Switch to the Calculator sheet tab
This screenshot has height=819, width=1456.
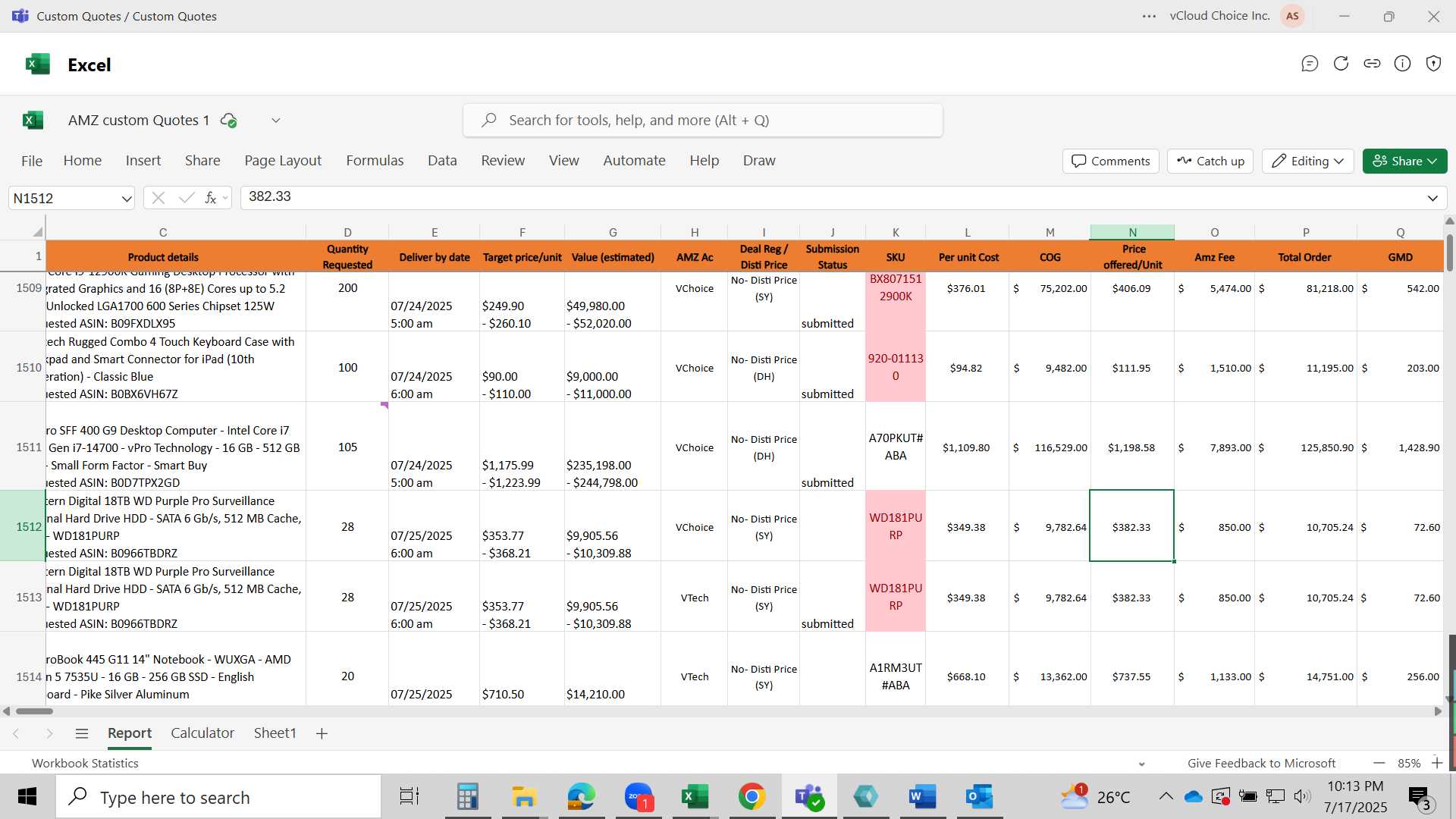[x=202, y=733]
